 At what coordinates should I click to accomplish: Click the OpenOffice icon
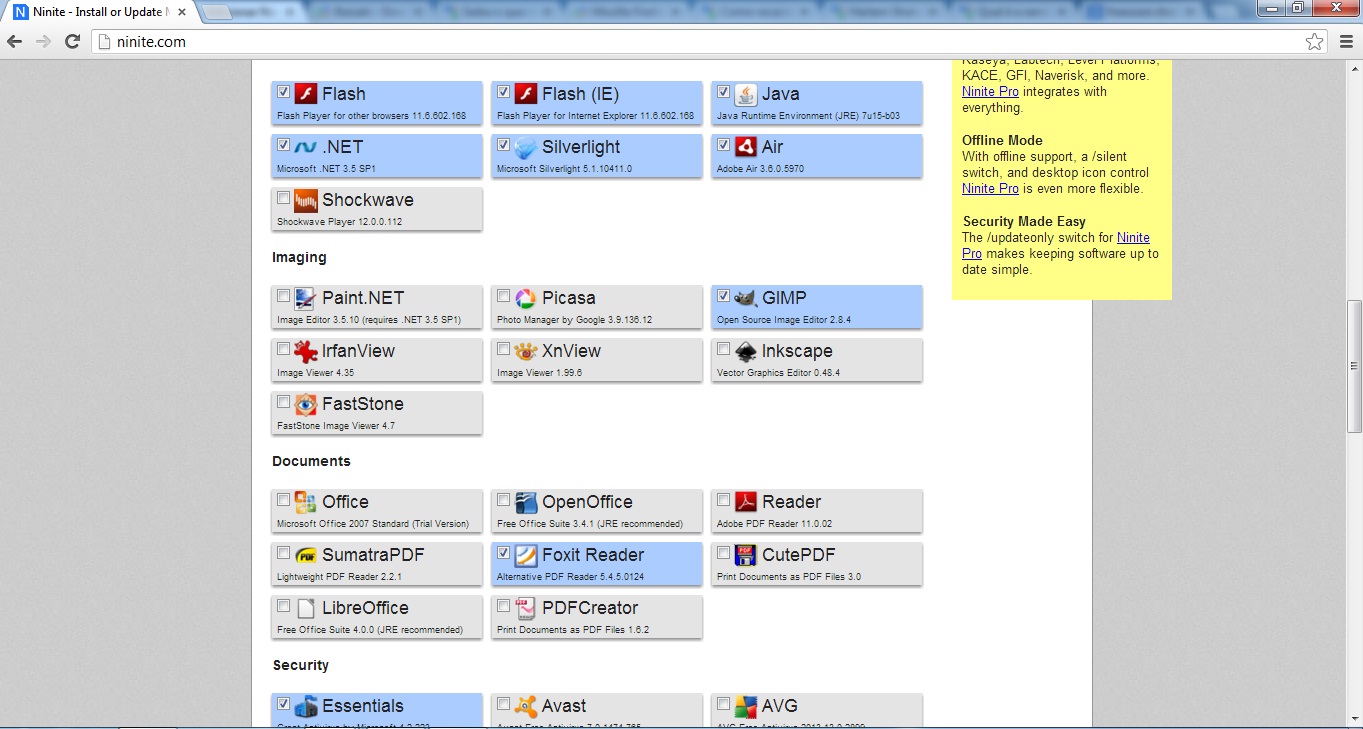tap(526, 502)
